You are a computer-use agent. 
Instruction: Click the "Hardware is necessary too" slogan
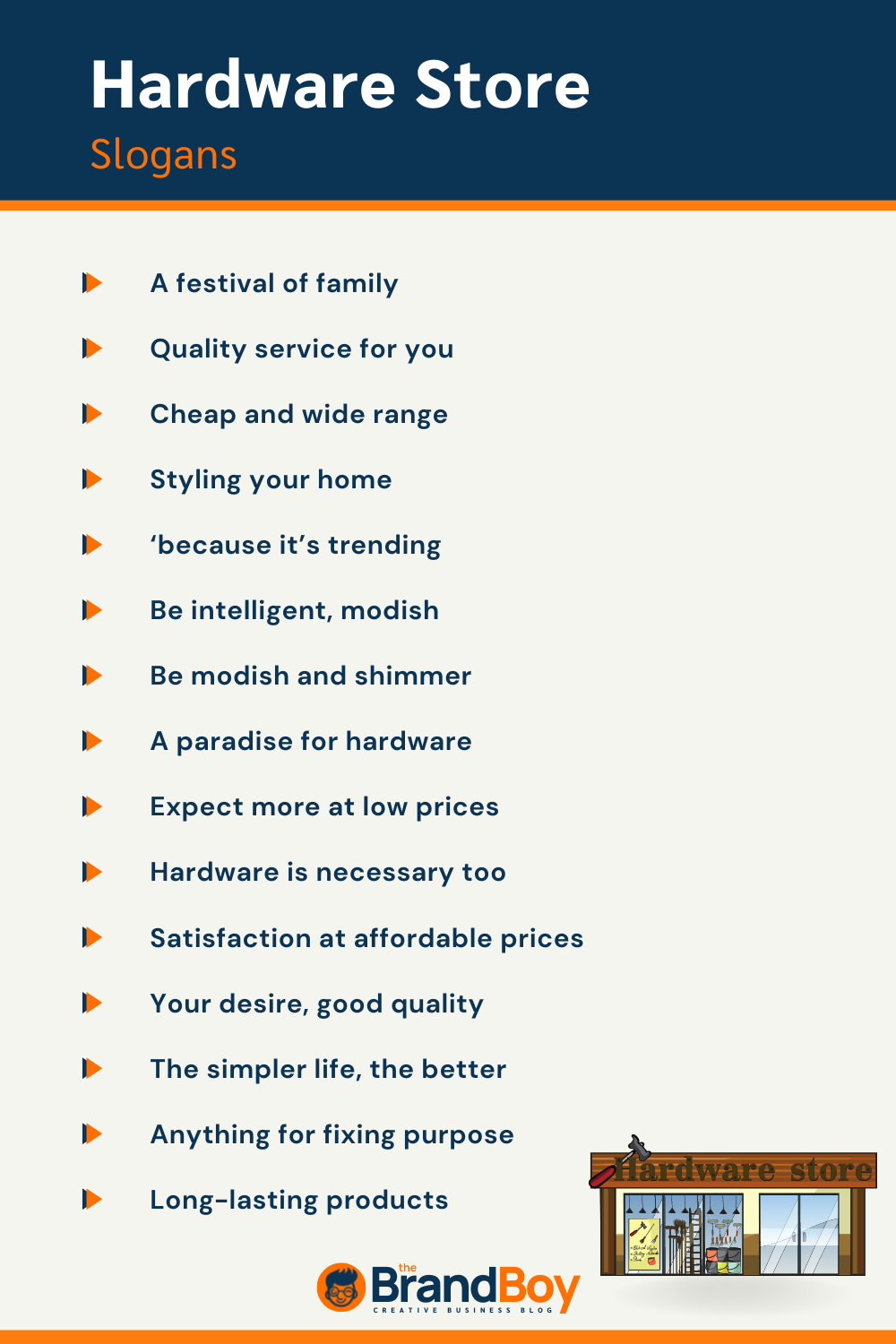(x=328, y=872)
